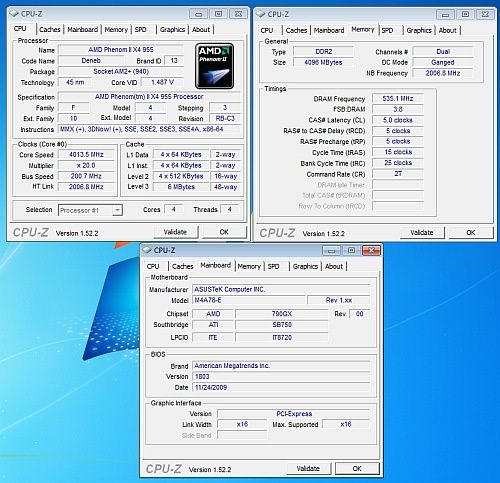Click Validate button in Mainboard window
This screenshot has width=500, height=483.
click(308, 469)
